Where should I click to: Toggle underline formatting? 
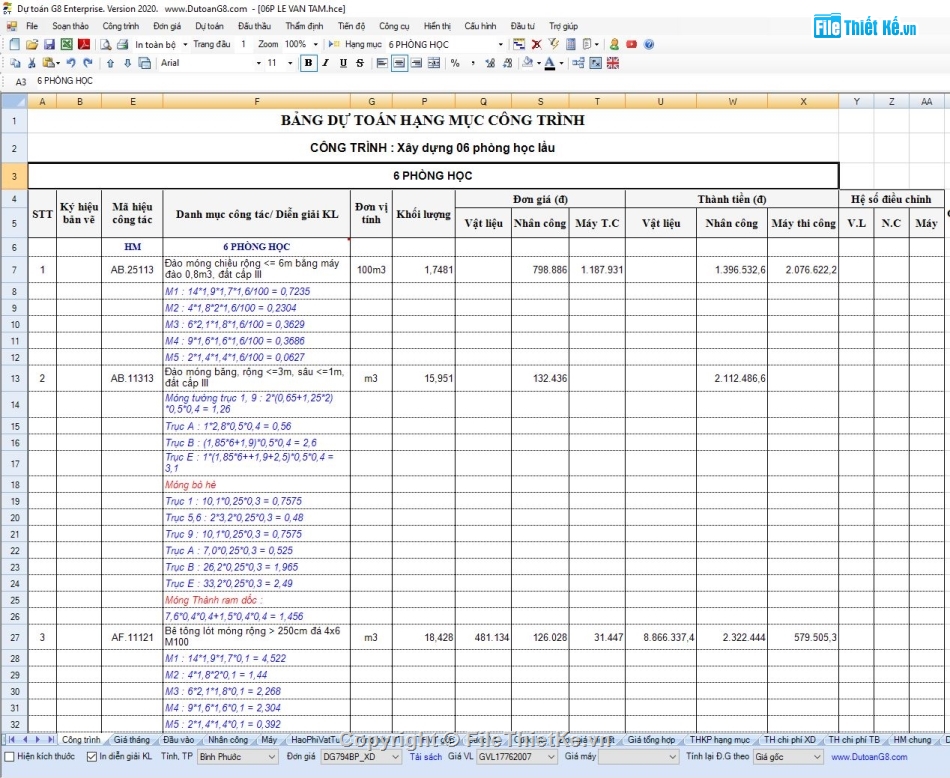click(x=344, y=63)
